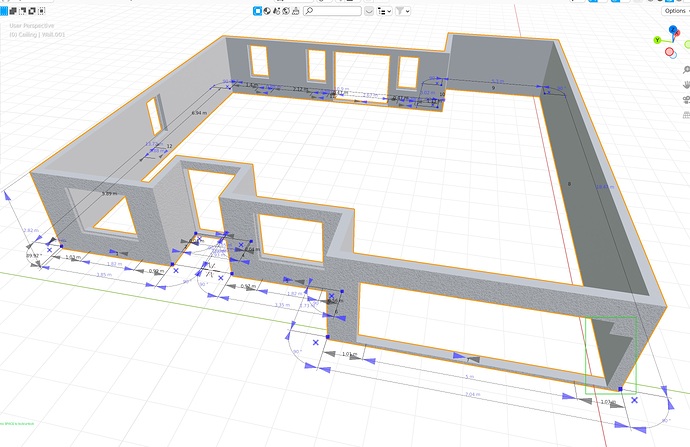Click wall number label "8"

click(569, 184)
